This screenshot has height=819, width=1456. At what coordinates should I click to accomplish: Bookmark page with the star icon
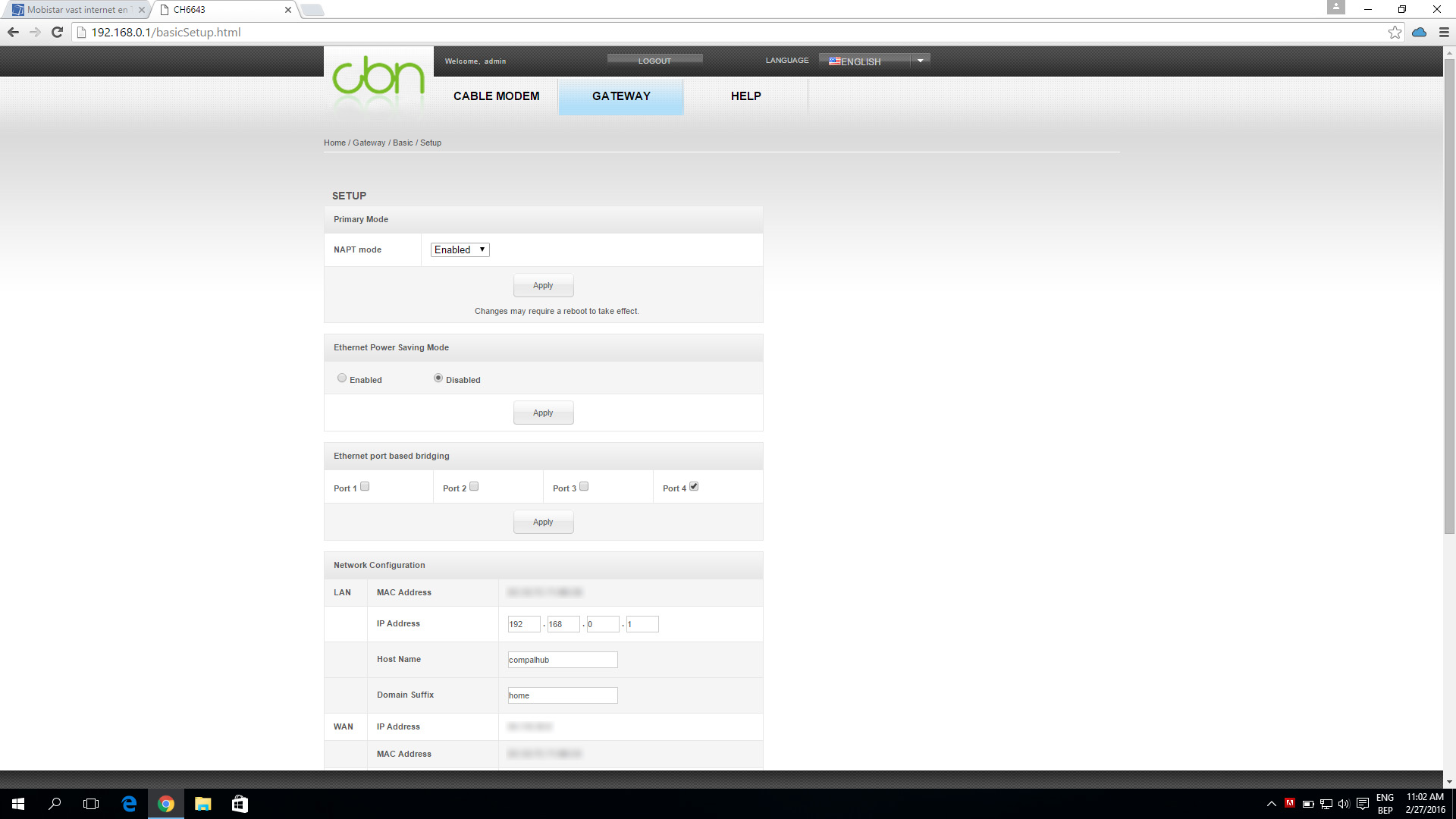(x=1395, y=32)
